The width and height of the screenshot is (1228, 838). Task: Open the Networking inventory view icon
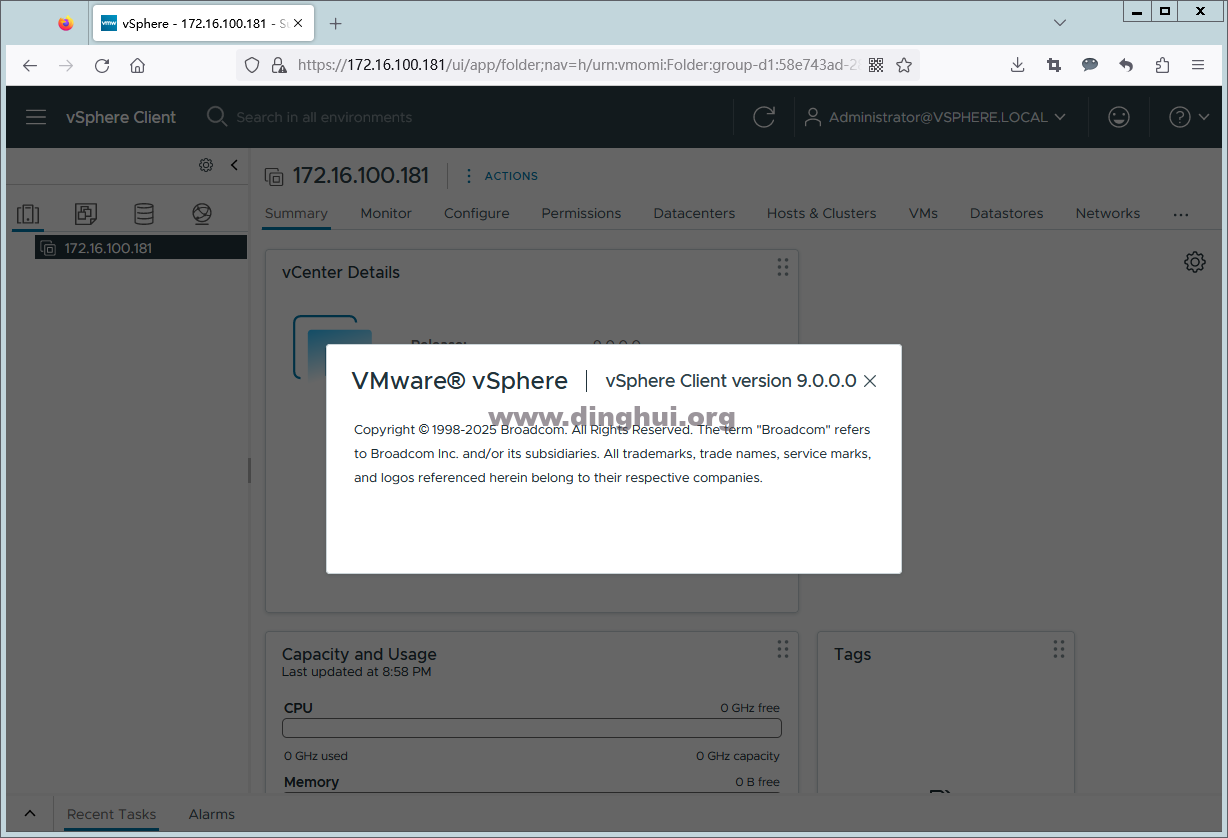click(x=202, y=213)
